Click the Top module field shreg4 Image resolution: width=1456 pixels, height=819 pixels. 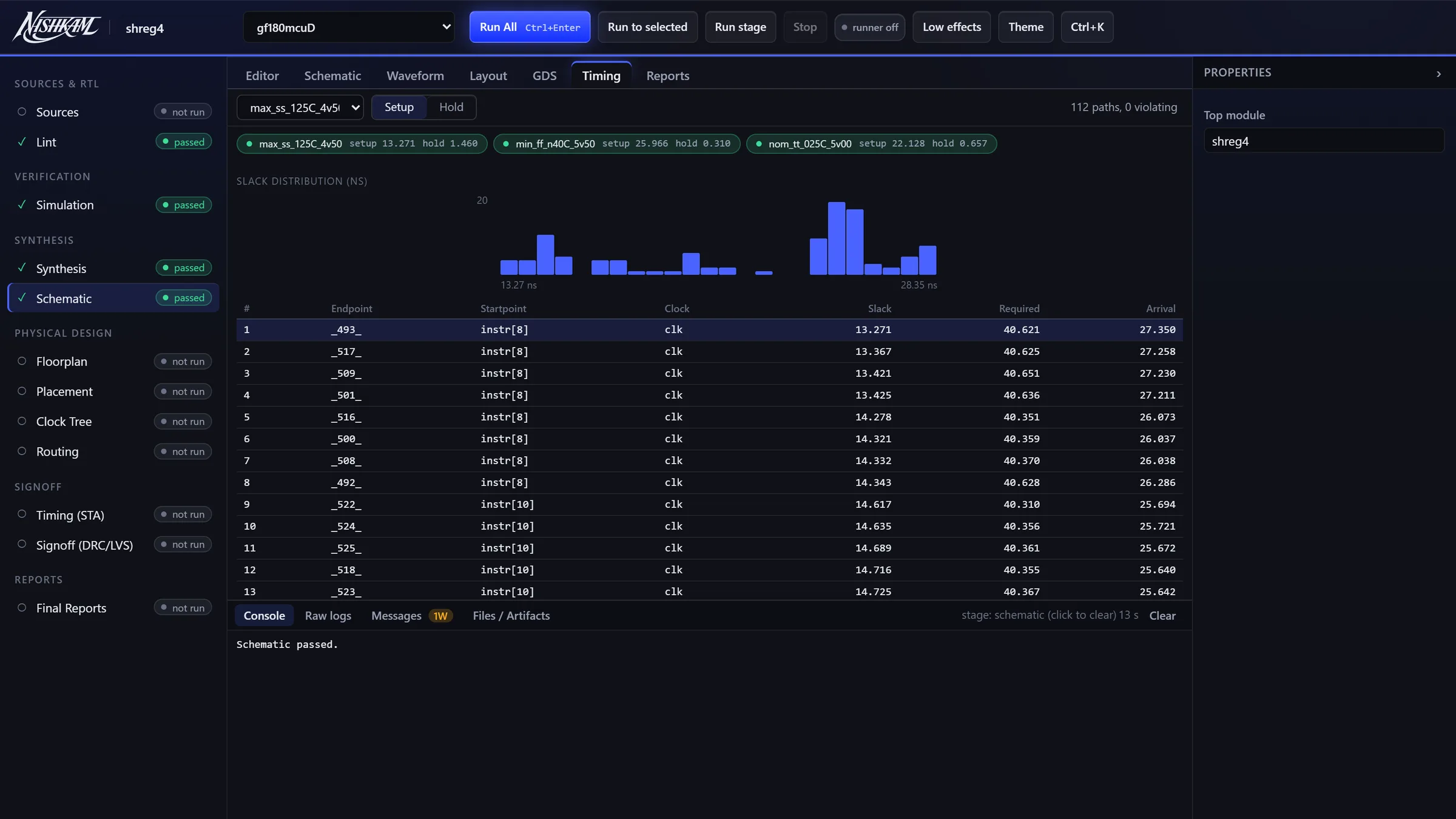coord(1324,141)
